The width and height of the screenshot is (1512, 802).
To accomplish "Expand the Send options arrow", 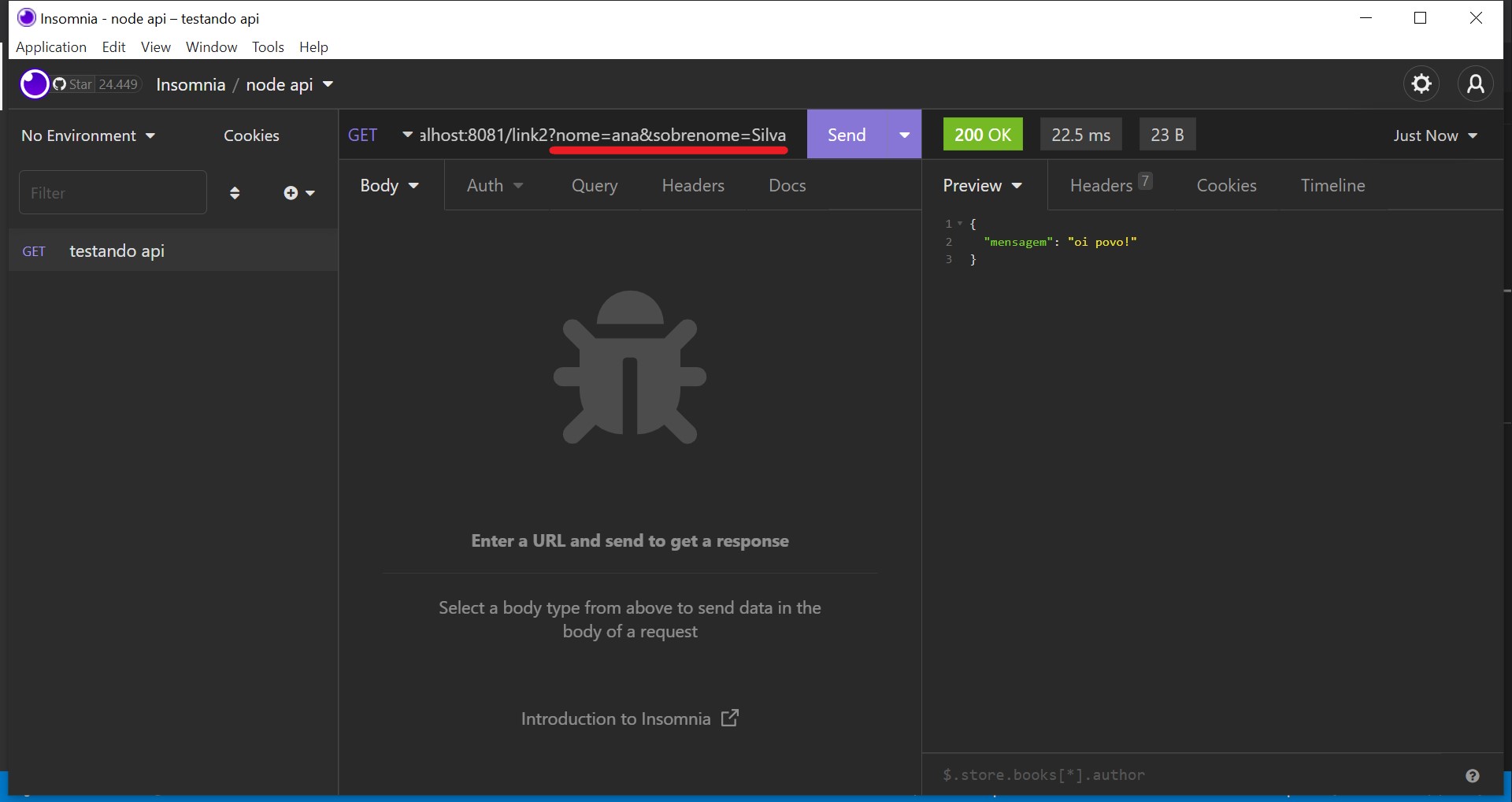I will click(905, 135).
